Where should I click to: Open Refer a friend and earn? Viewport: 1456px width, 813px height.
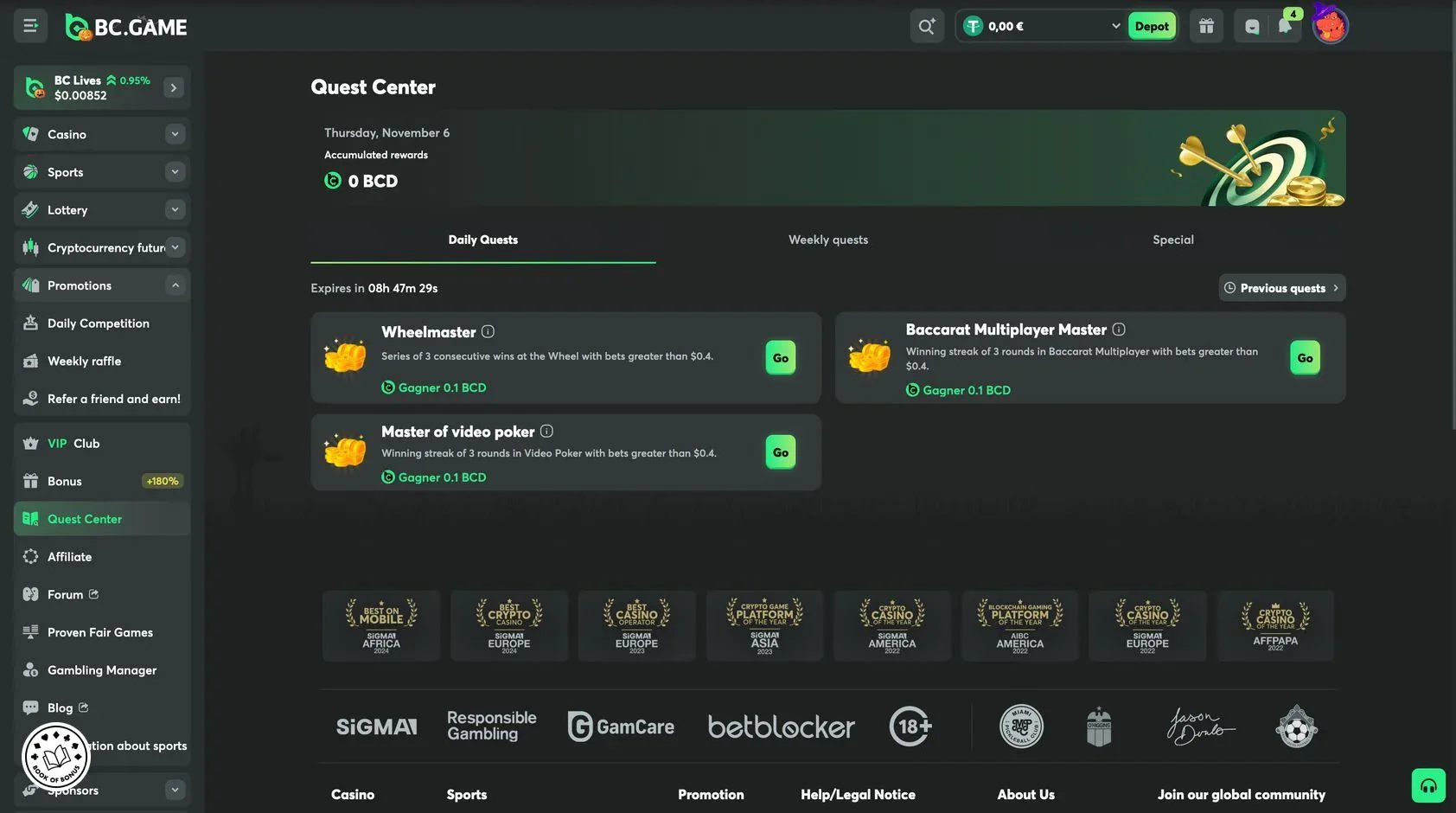click(x=102, y=399)
